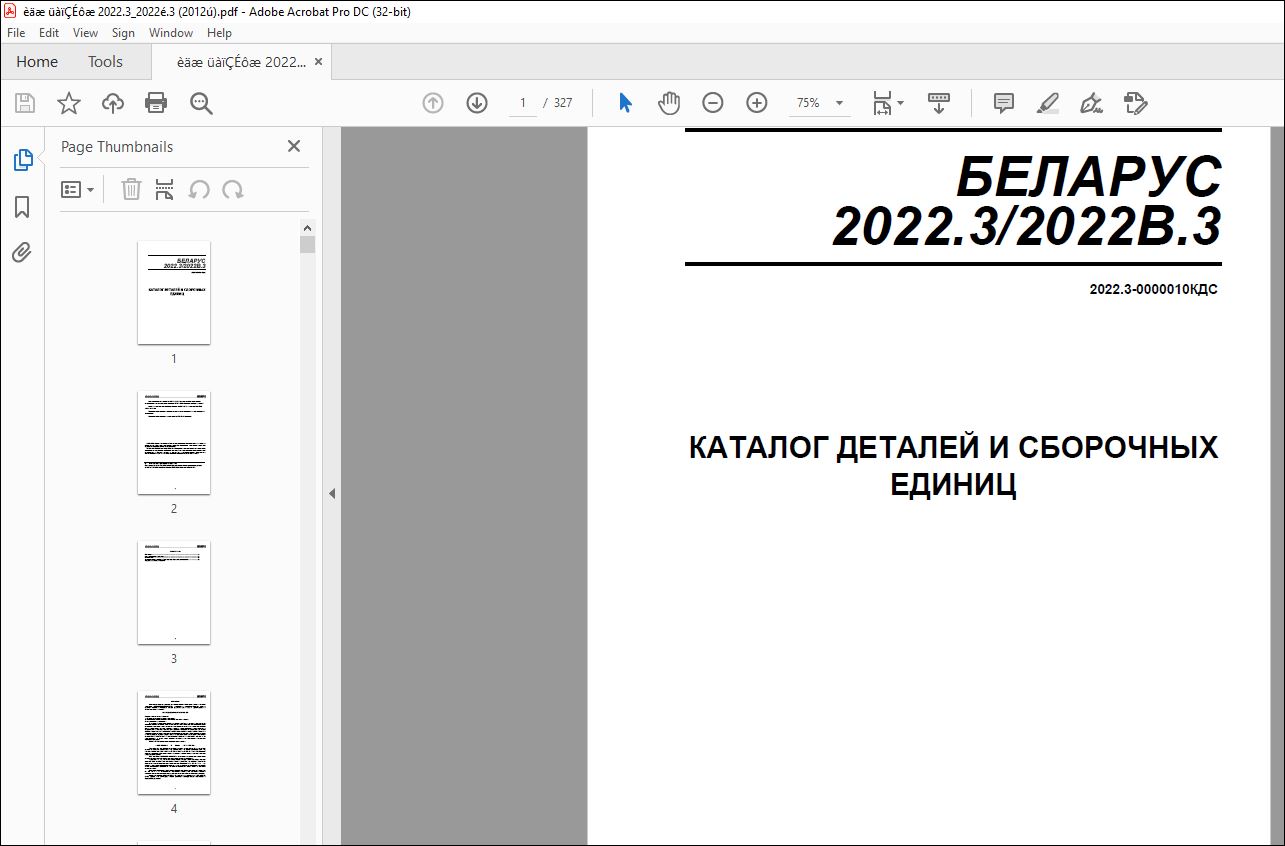The height and width of the screenshot is (846, 1285).
Task: Select the highlight text tool
Action: pos(1047,103)
